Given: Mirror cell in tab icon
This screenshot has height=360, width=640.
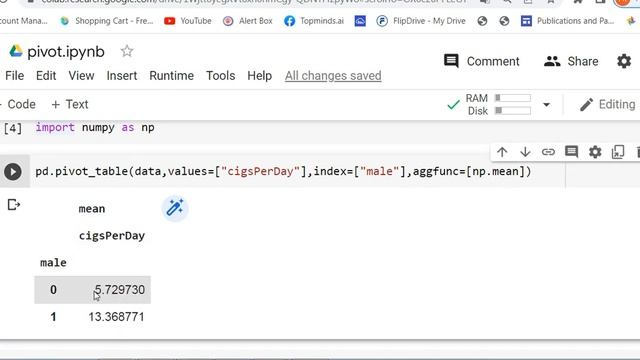Looking at the screenshot, I should pyautogui.click(x=618, y=152).
